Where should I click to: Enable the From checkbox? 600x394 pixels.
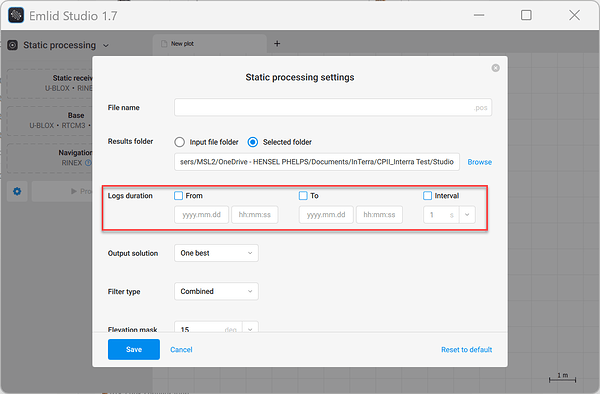pyautogui.click(x=178, y=195)
